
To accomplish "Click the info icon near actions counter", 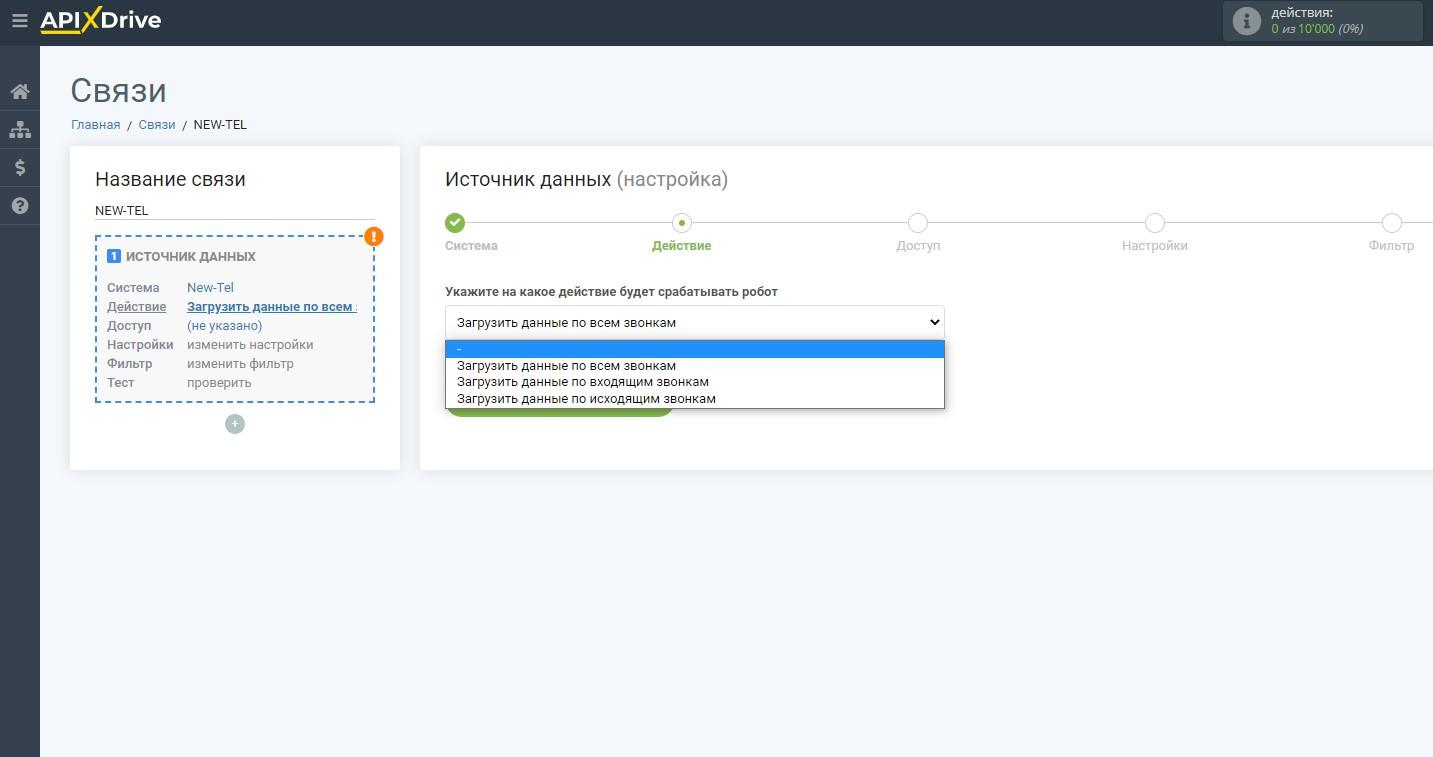I will (x=1246, y=21).
